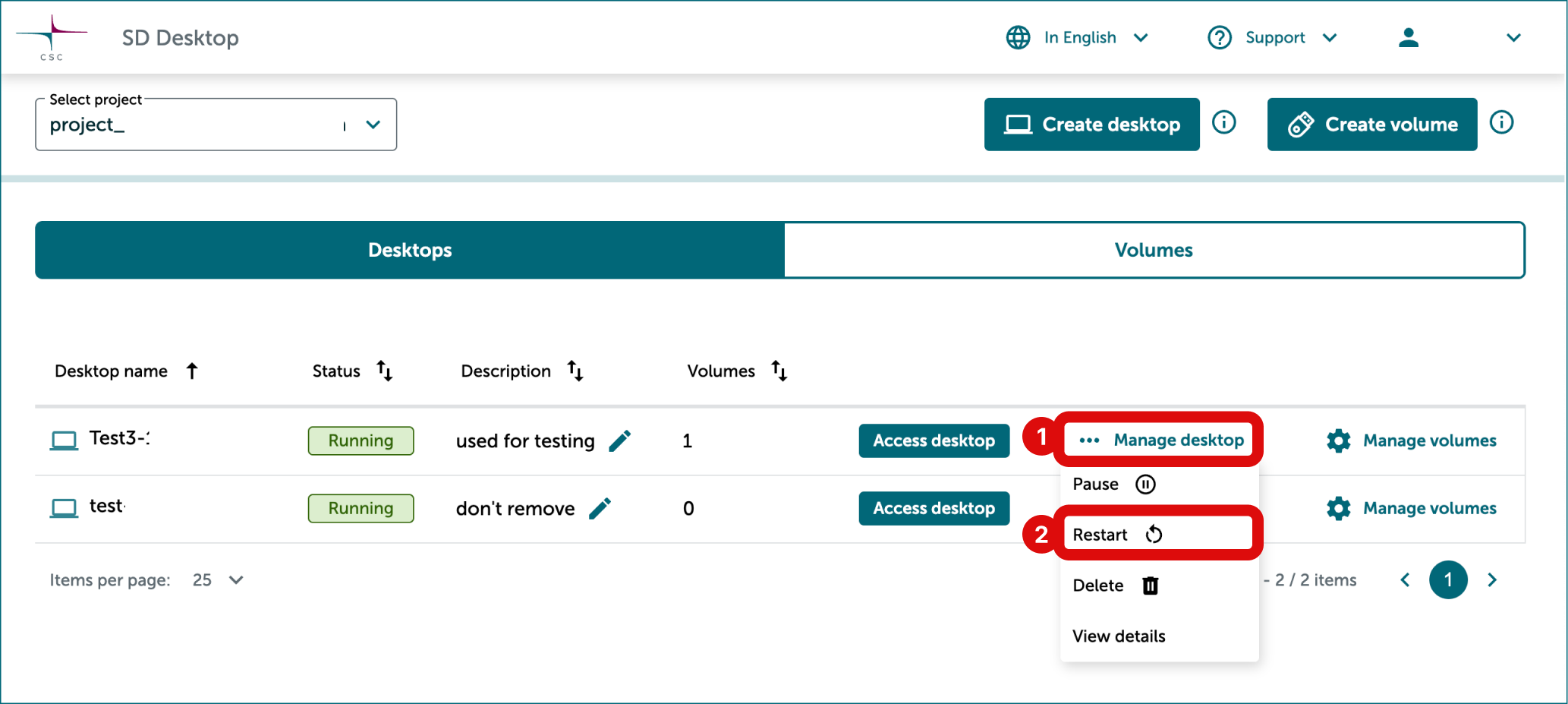Select View details from the menu
1568x704 pixels.
[1159, 636]
